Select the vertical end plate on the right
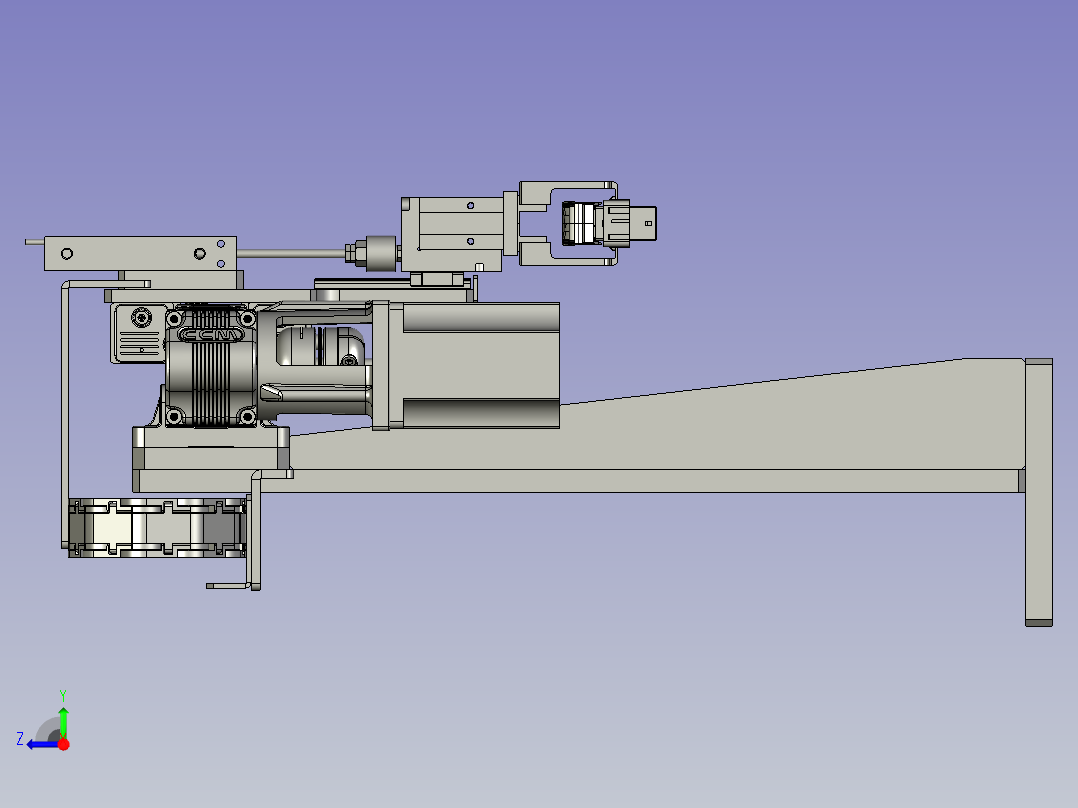 point(1039,492)
